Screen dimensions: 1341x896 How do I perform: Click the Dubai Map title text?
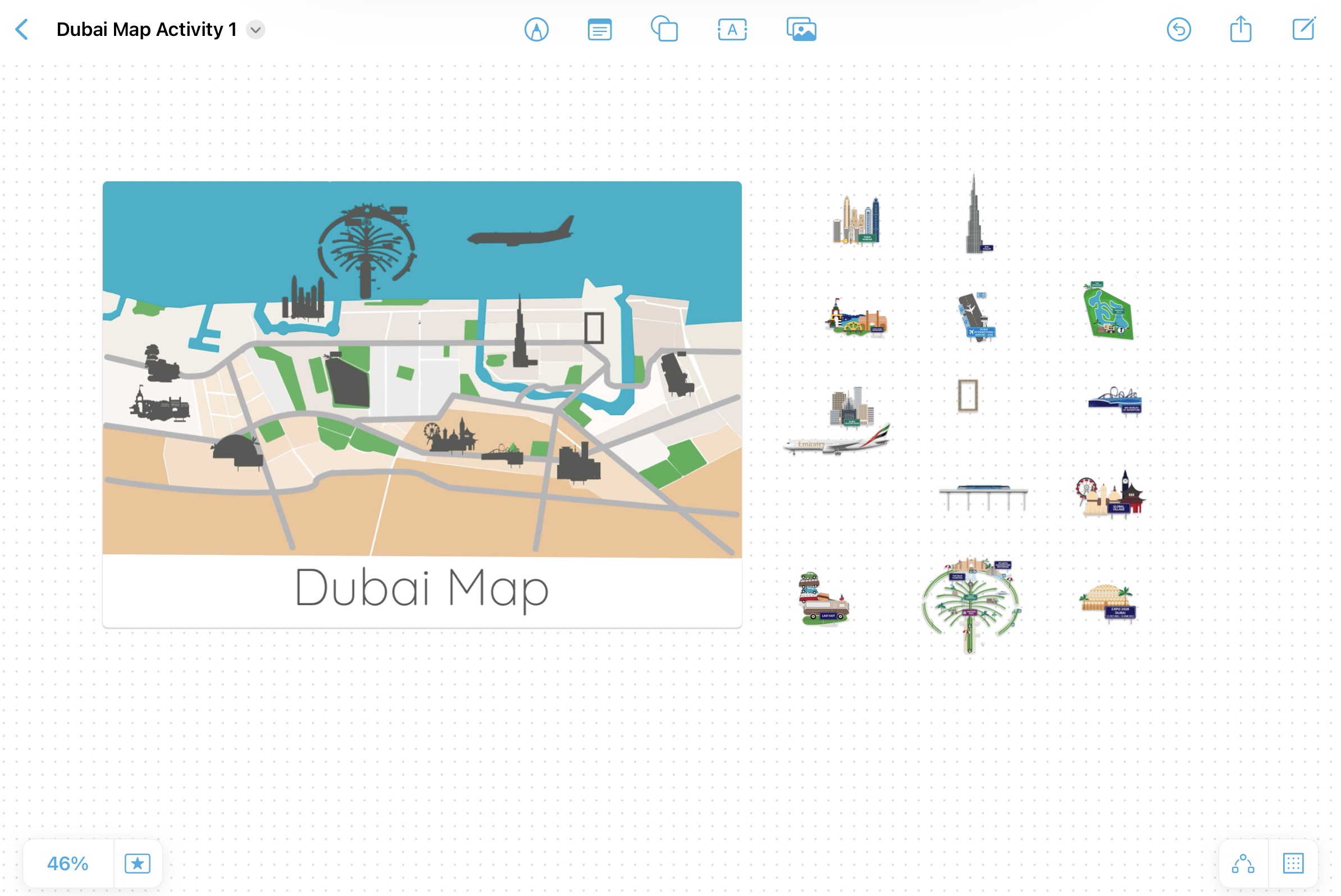421,588
